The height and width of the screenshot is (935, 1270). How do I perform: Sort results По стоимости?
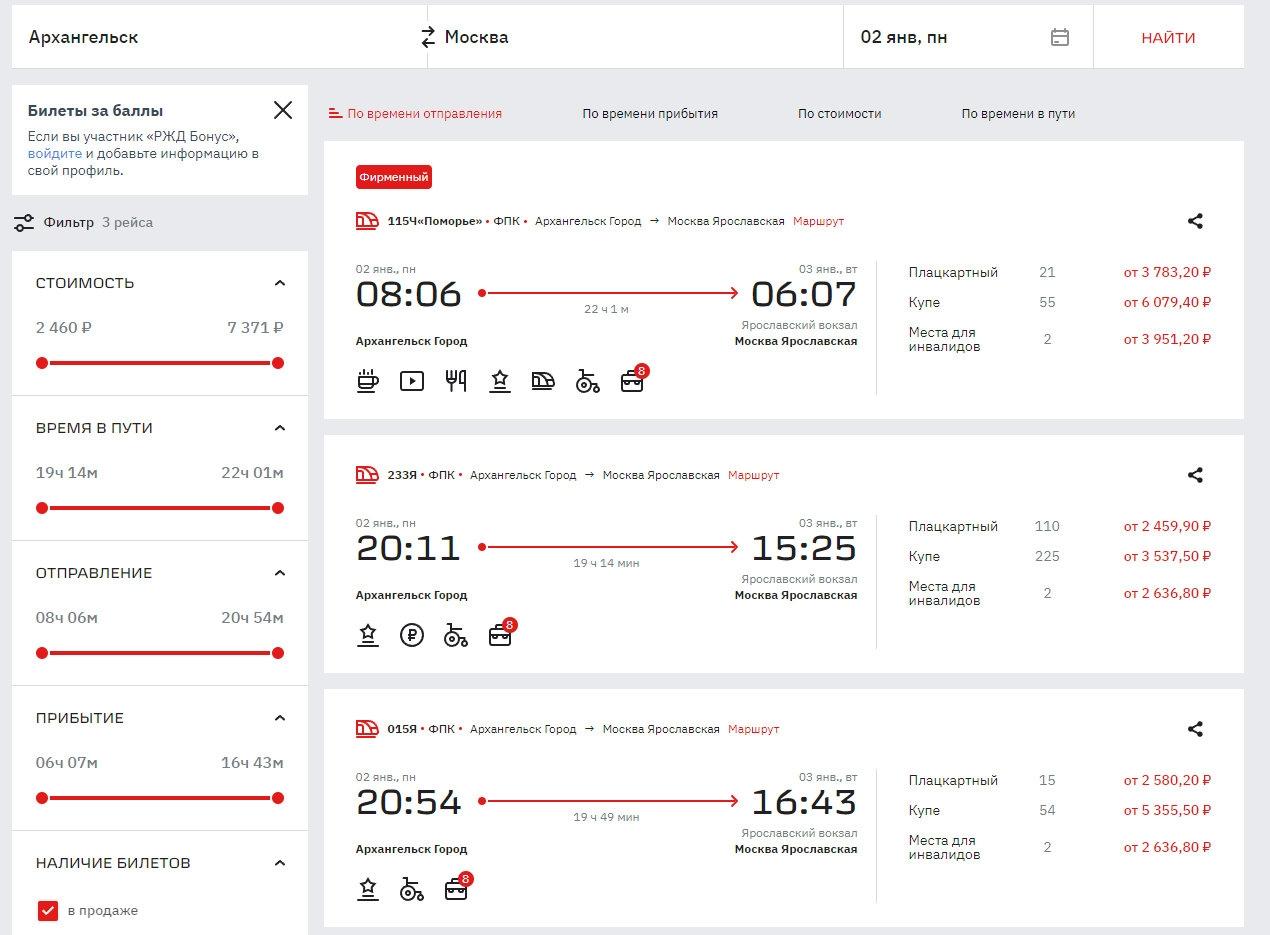(x=839, y=114)
